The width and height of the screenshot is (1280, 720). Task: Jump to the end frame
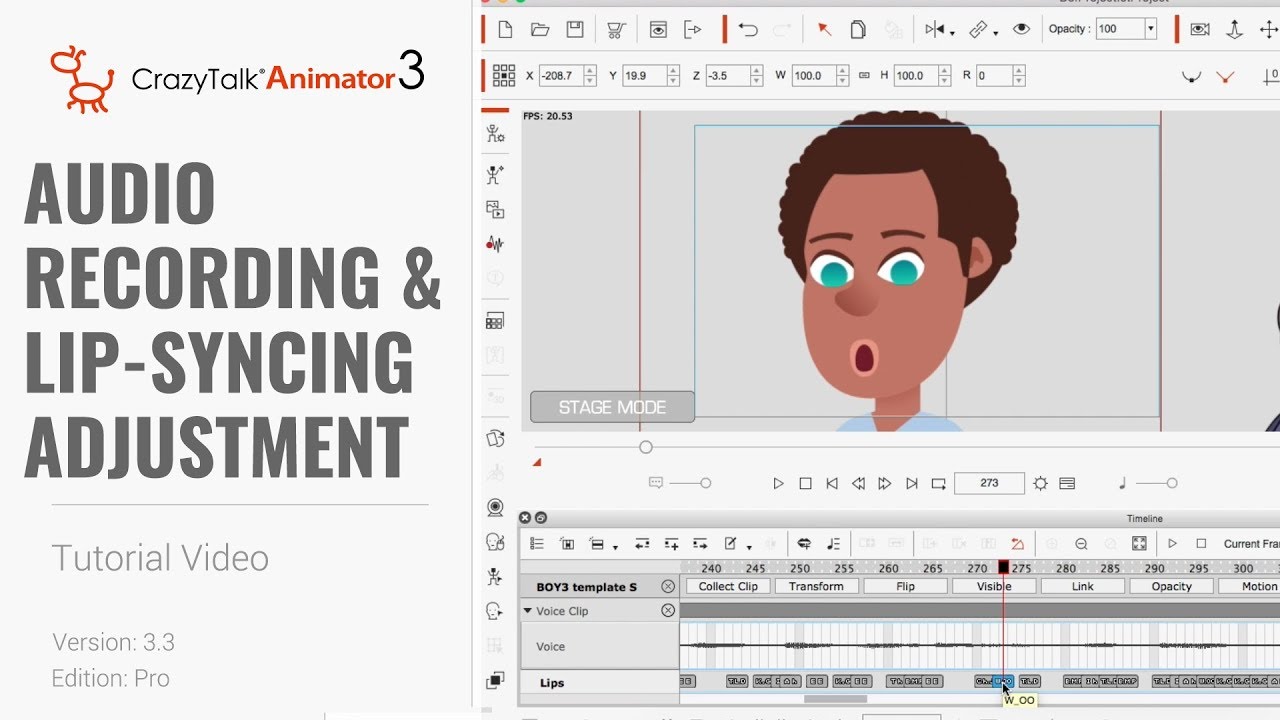911,483
